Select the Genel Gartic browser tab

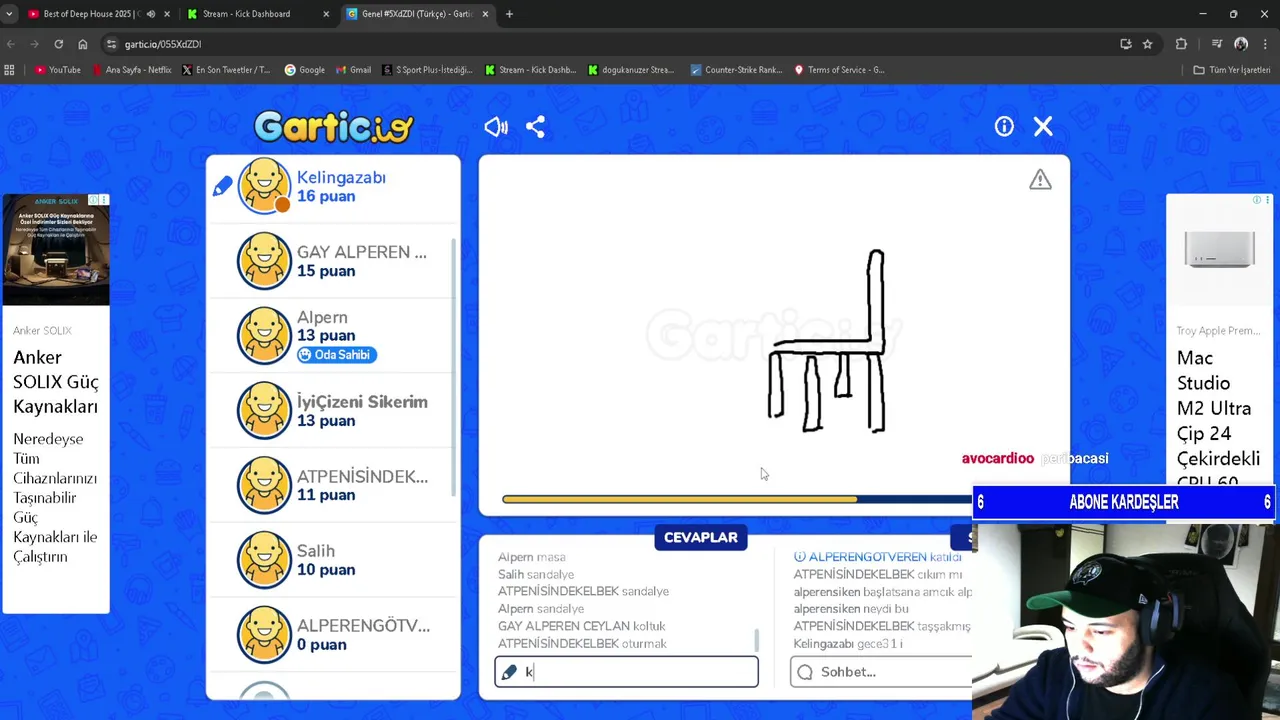(x=417, y=14)
